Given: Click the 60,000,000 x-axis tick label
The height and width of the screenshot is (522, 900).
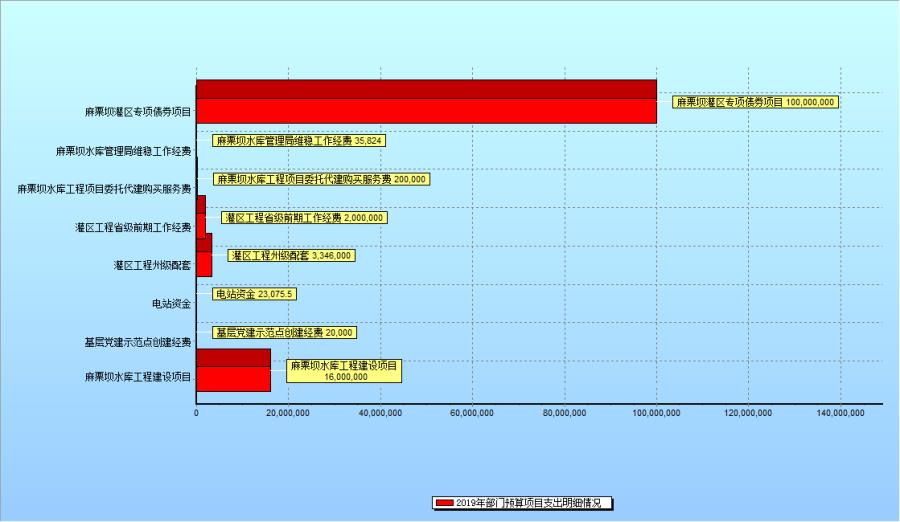Looking at the screenshot, I should pos(472,411).
